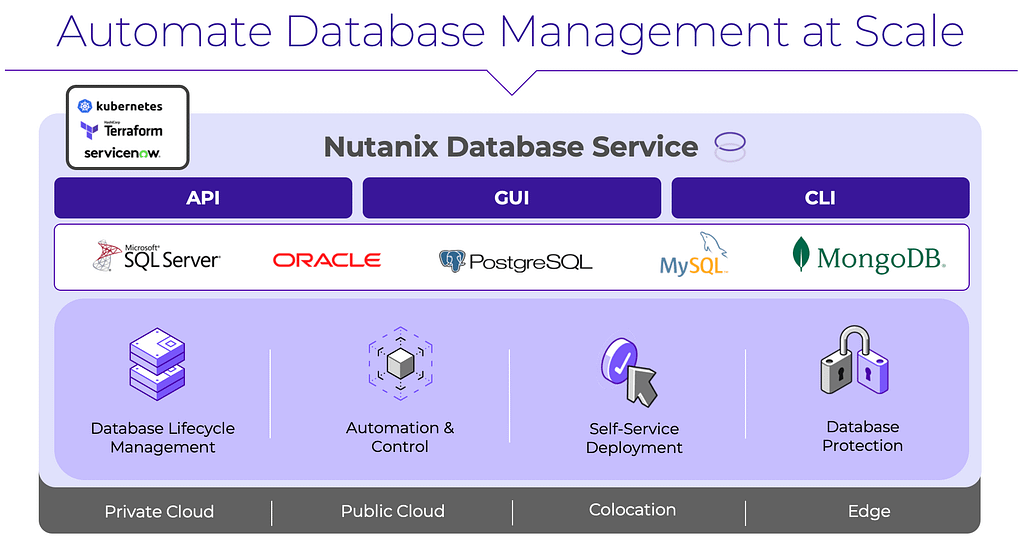Click the Database Protection padlocks icon

854,360
